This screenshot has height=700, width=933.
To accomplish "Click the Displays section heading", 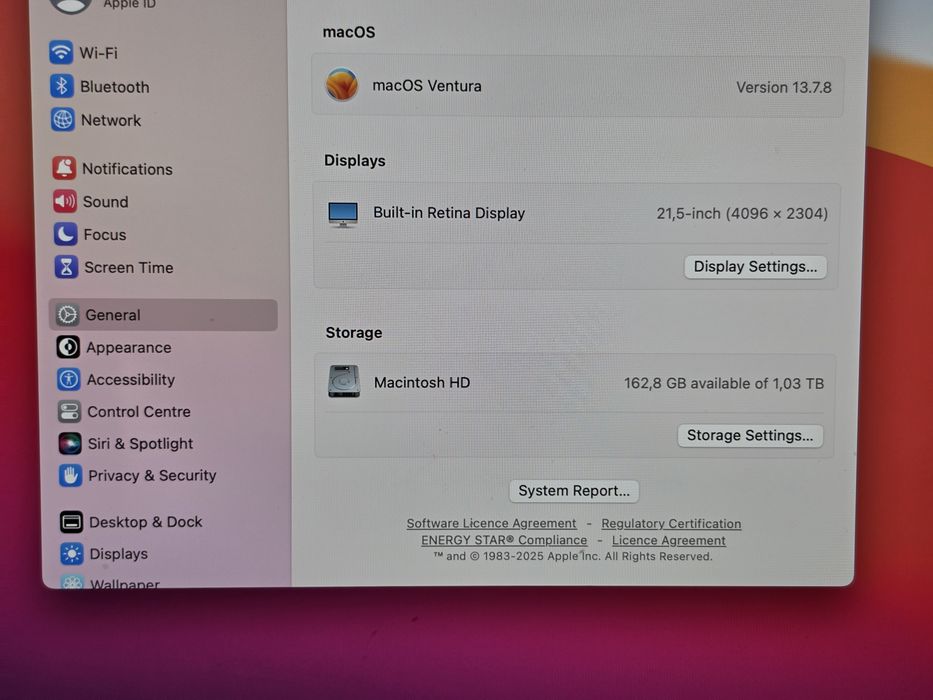I will [x=355, y=161].
